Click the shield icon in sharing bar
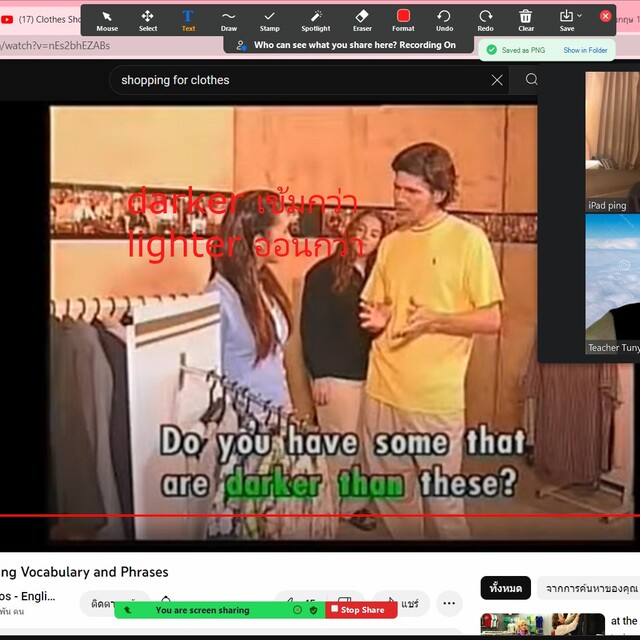The width and height of the screenshot is (640, 640). [313, 610]
